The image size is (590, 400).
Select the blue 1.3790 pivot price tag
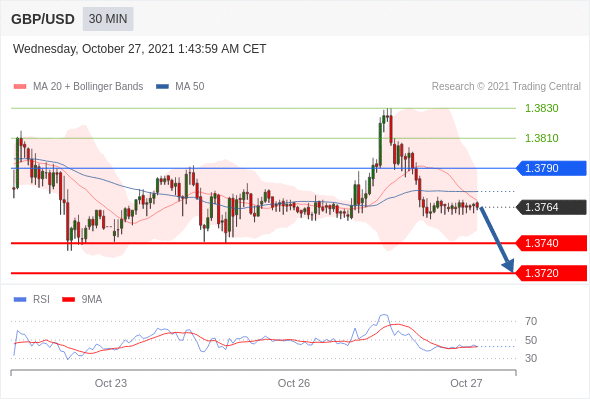[x=551, y=168]
